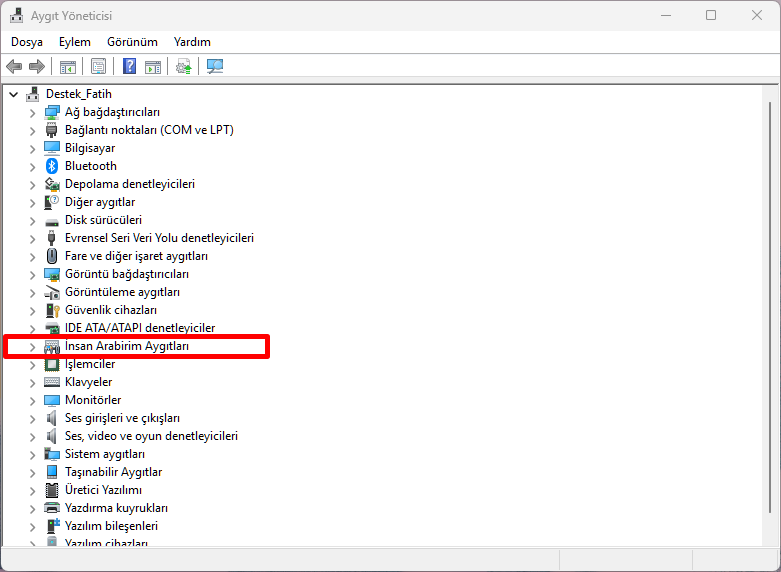Click the camera icon for Görüntüleme aygıtları

(52, 292)
